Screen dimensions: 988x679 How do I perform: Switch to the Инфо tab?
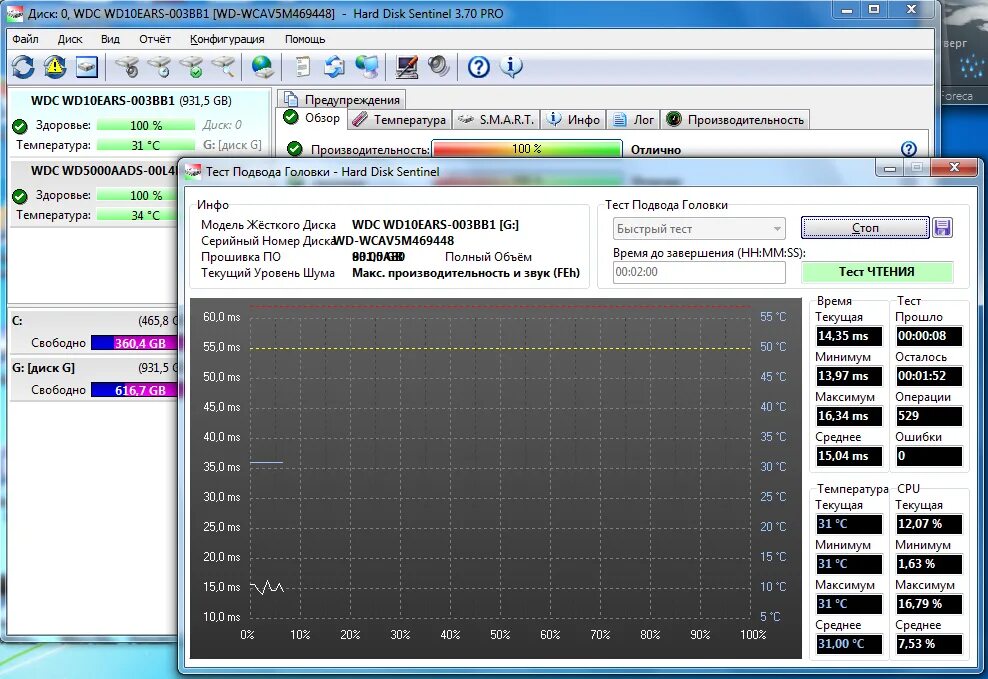[x=573, y=120]
